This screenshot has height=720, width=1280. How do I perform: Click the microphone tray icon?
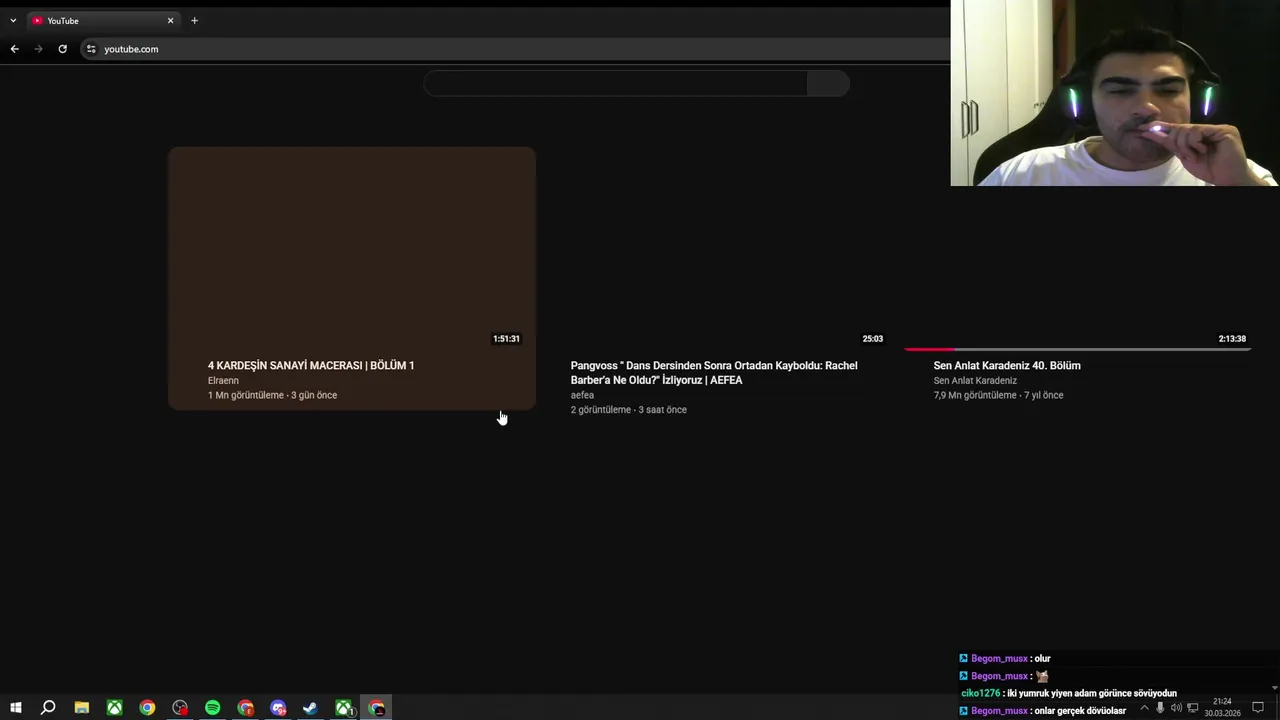1160,708
